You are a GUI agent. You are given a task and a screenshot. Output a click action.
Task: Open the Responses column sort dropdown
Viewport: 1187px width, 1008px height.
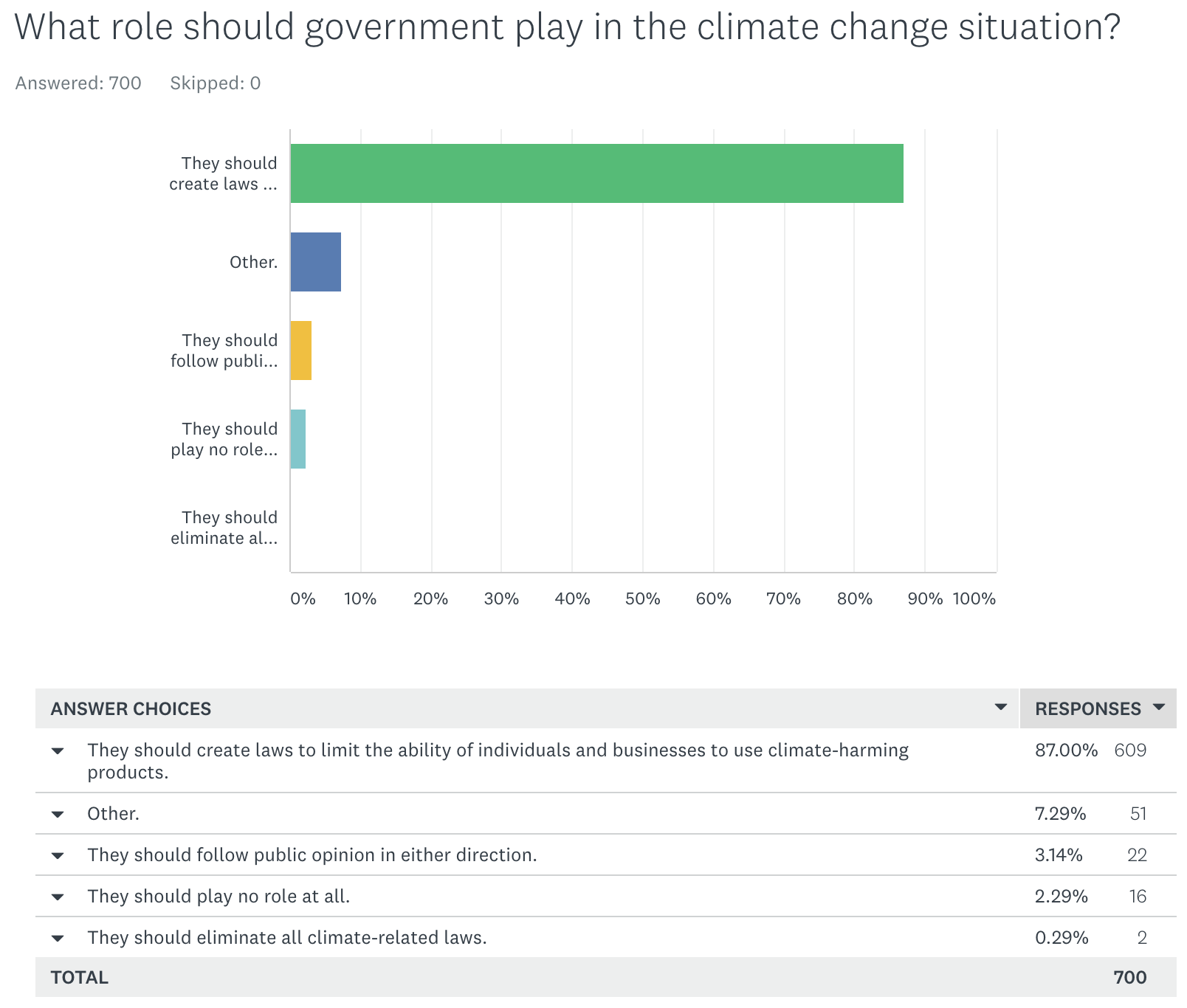tap(1159, 708)
